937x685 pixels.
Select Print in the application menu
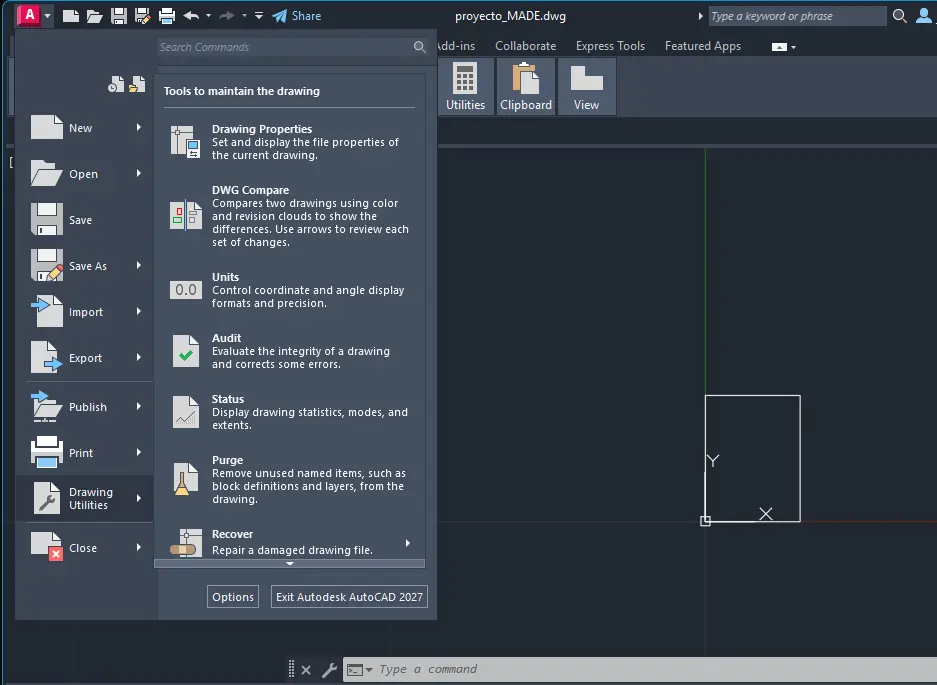pyautogui.click(x=85, y=453)
